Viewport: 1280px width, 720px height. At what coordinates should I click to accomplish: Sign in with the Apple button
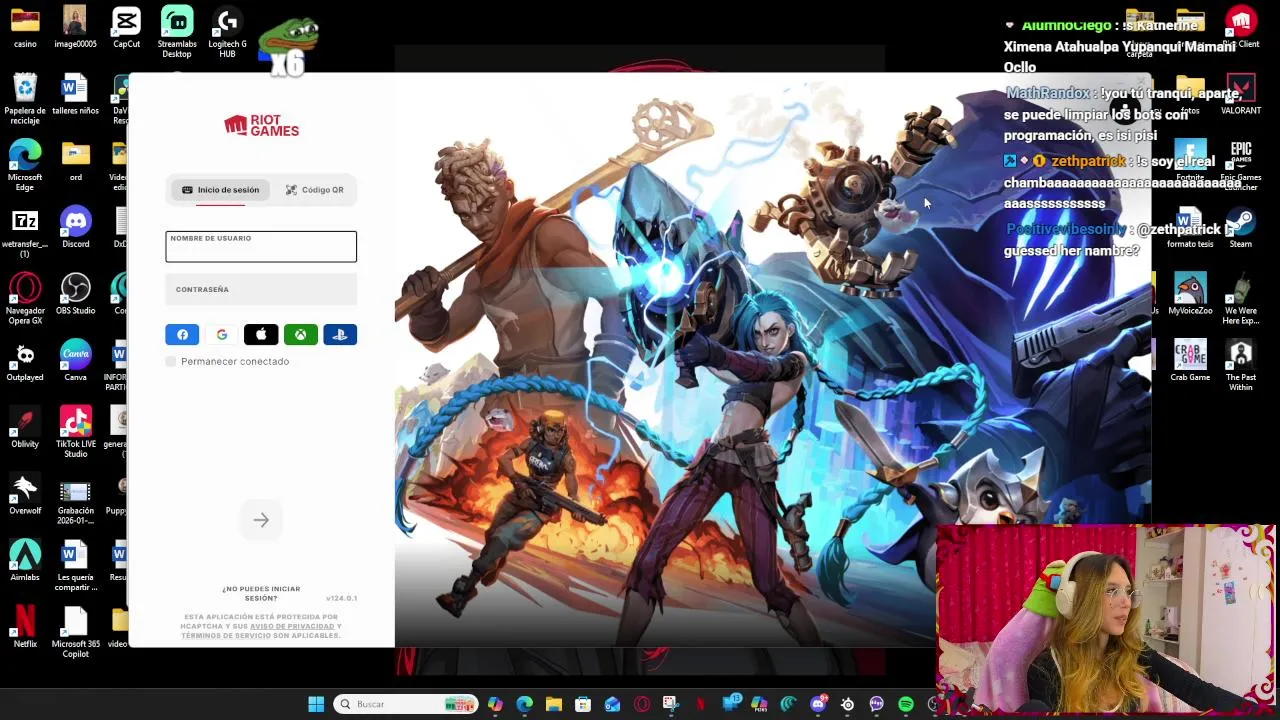(261, 335)
